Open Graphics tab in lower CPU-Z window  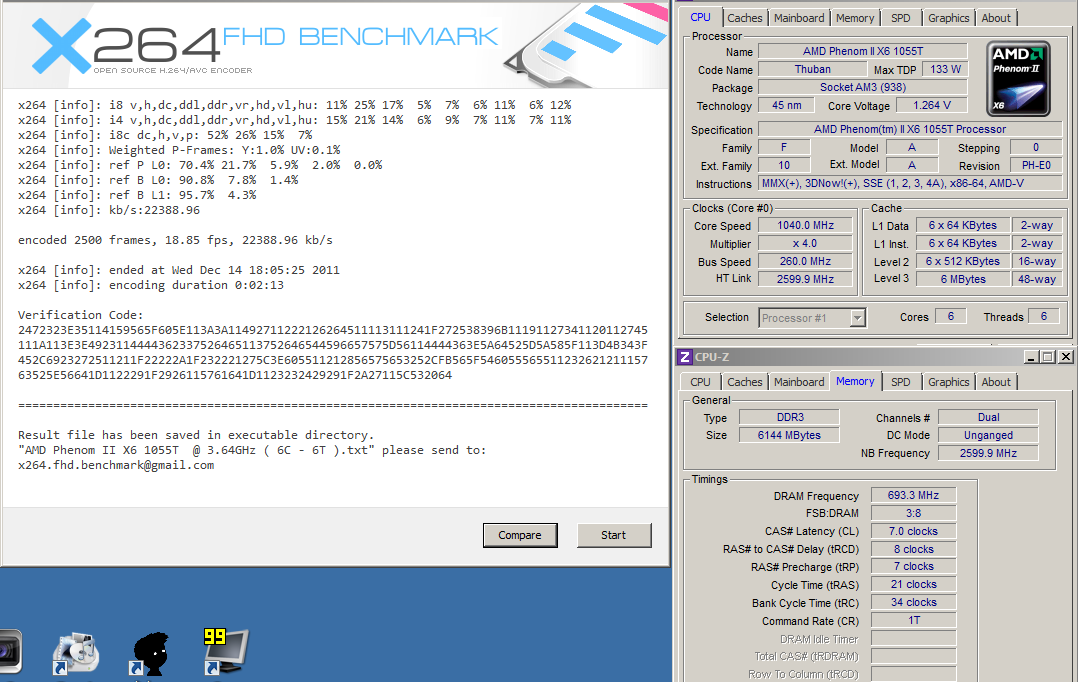[948, 382]
